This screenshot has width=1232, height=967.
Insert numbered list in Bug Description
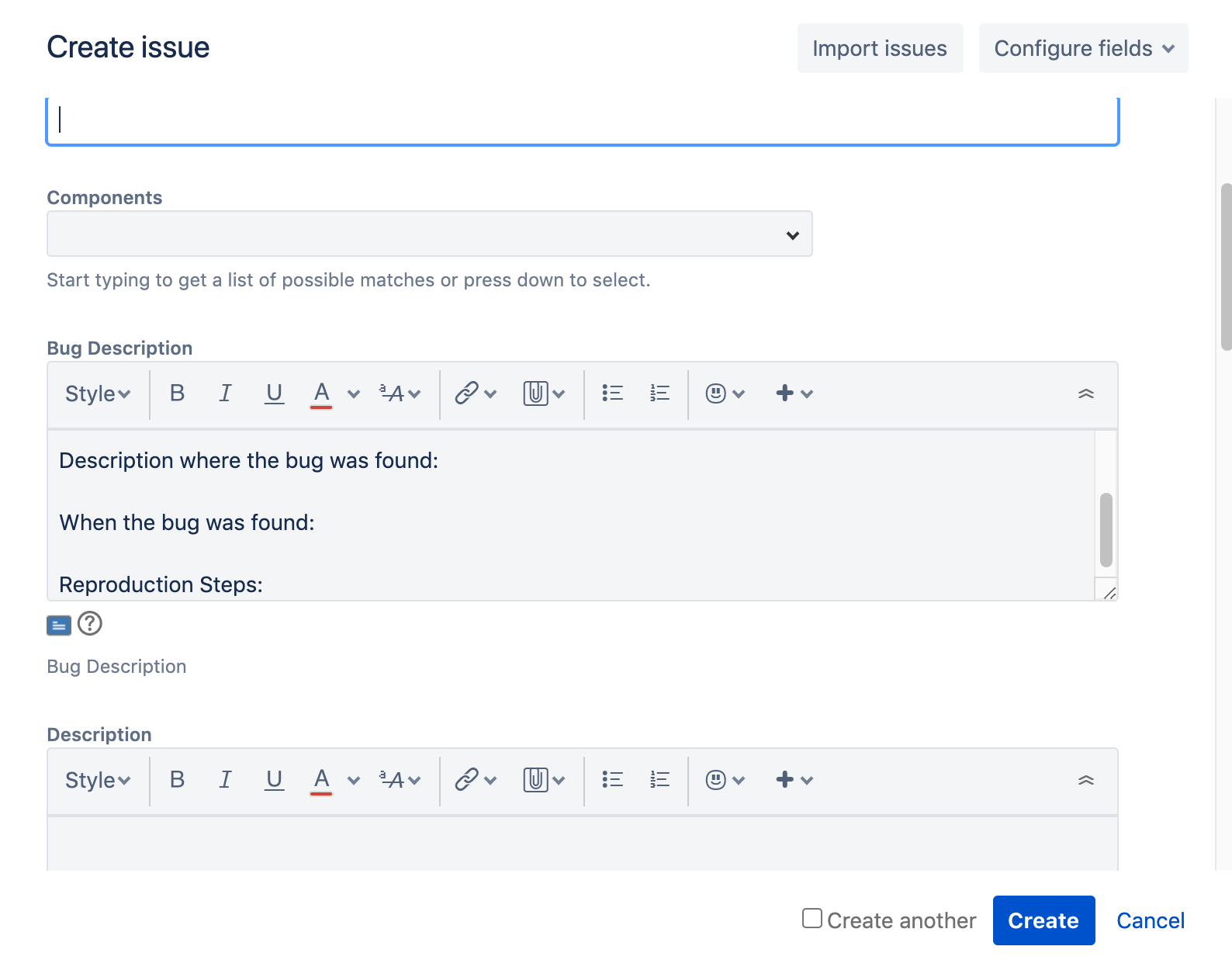(659, 393)
